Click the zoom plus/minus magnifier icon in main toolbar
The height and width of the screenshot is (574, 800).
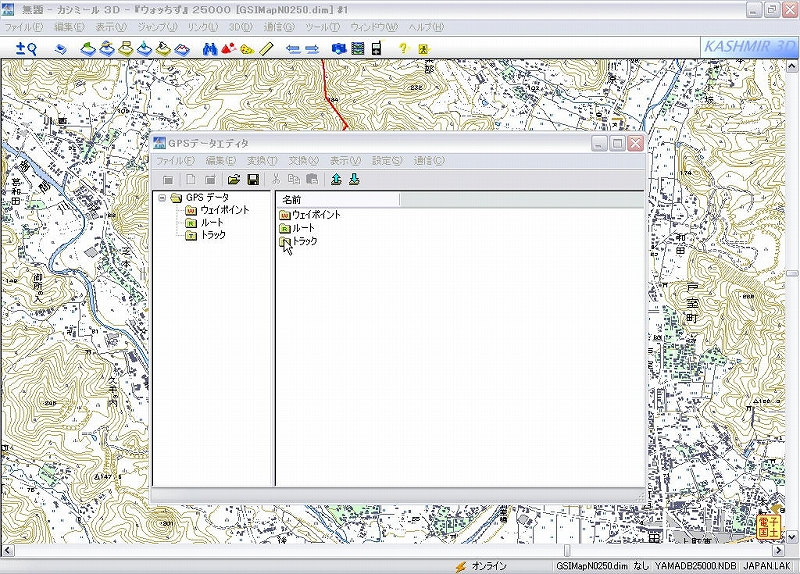(26, 48)
